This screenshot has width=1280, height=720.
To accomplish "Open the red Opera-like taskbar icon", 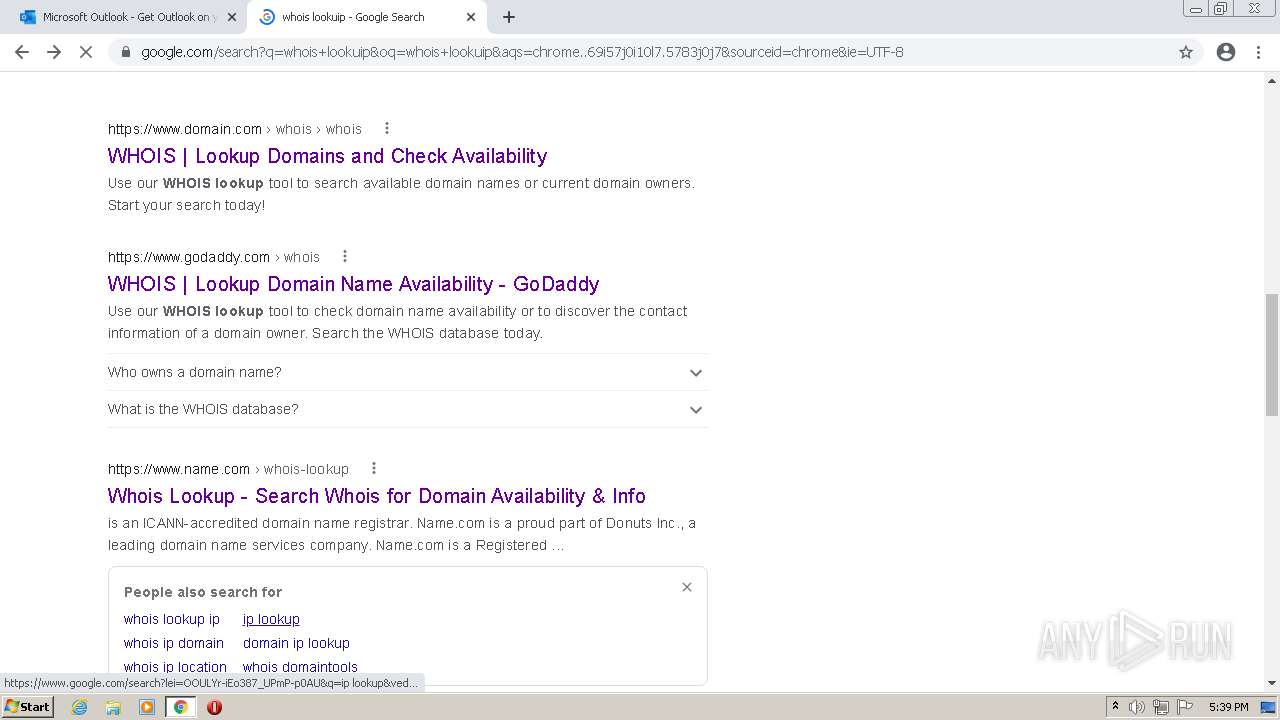I will click(x=214, y=707).
